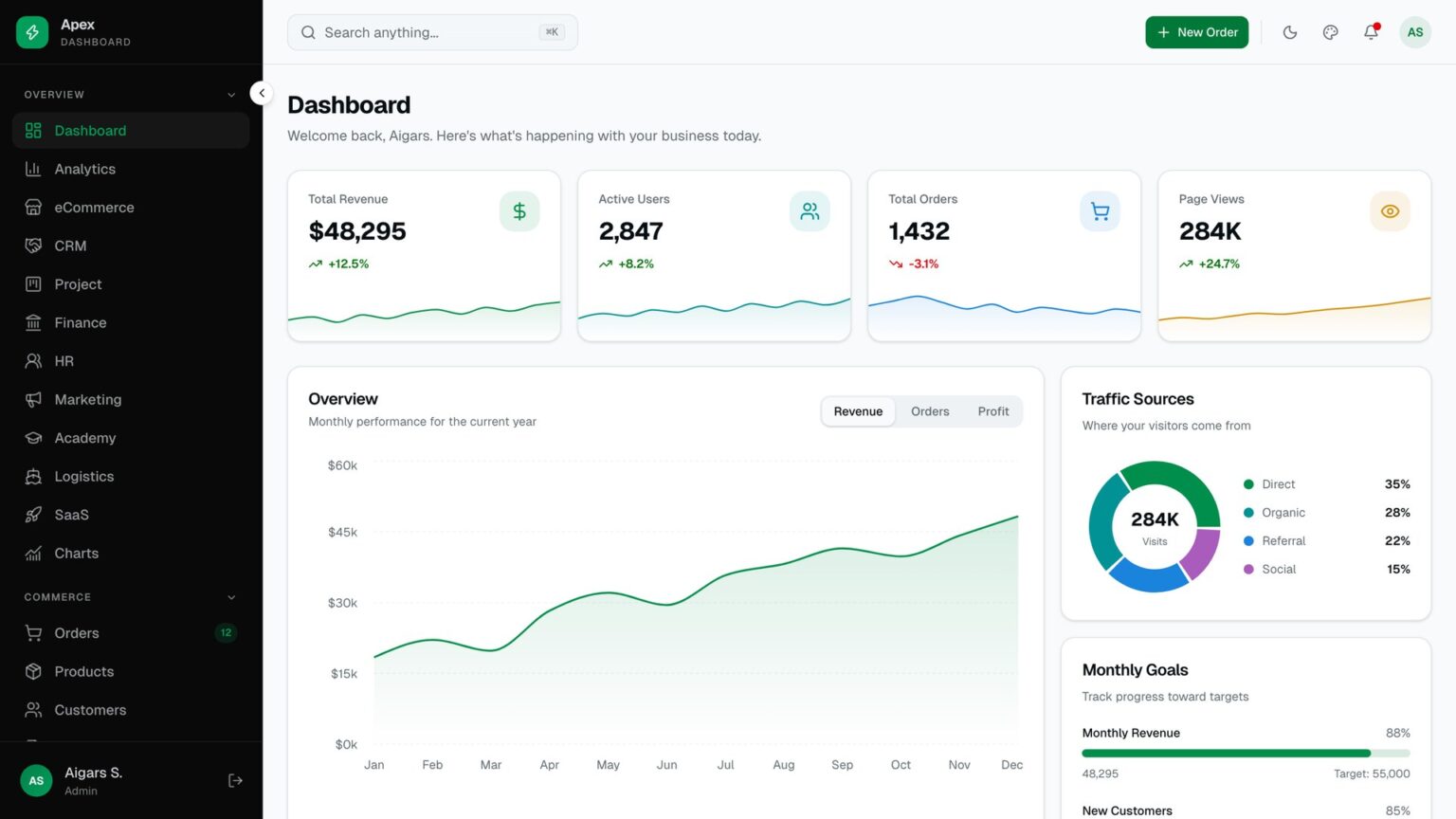The height and width of the screenshot is (819, 1456).
Task: Click the +12.5% revenue change value
Action: click(348, 264)
